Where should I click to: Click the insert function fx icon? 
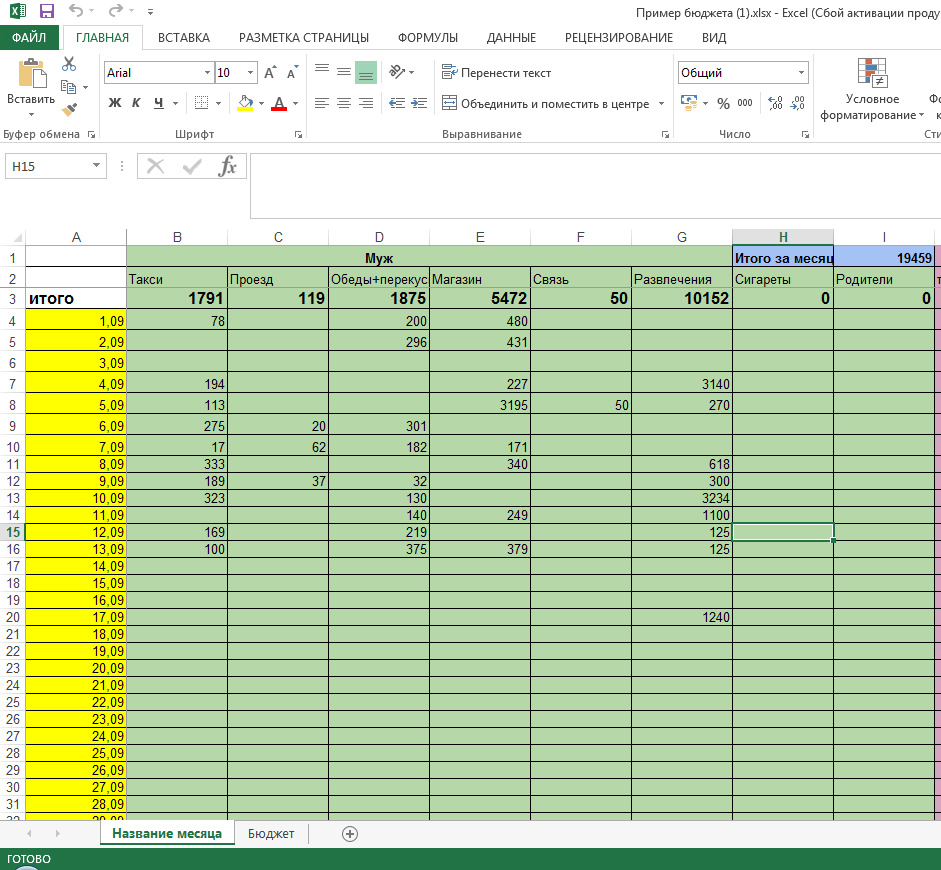click(x=227, y=166)
